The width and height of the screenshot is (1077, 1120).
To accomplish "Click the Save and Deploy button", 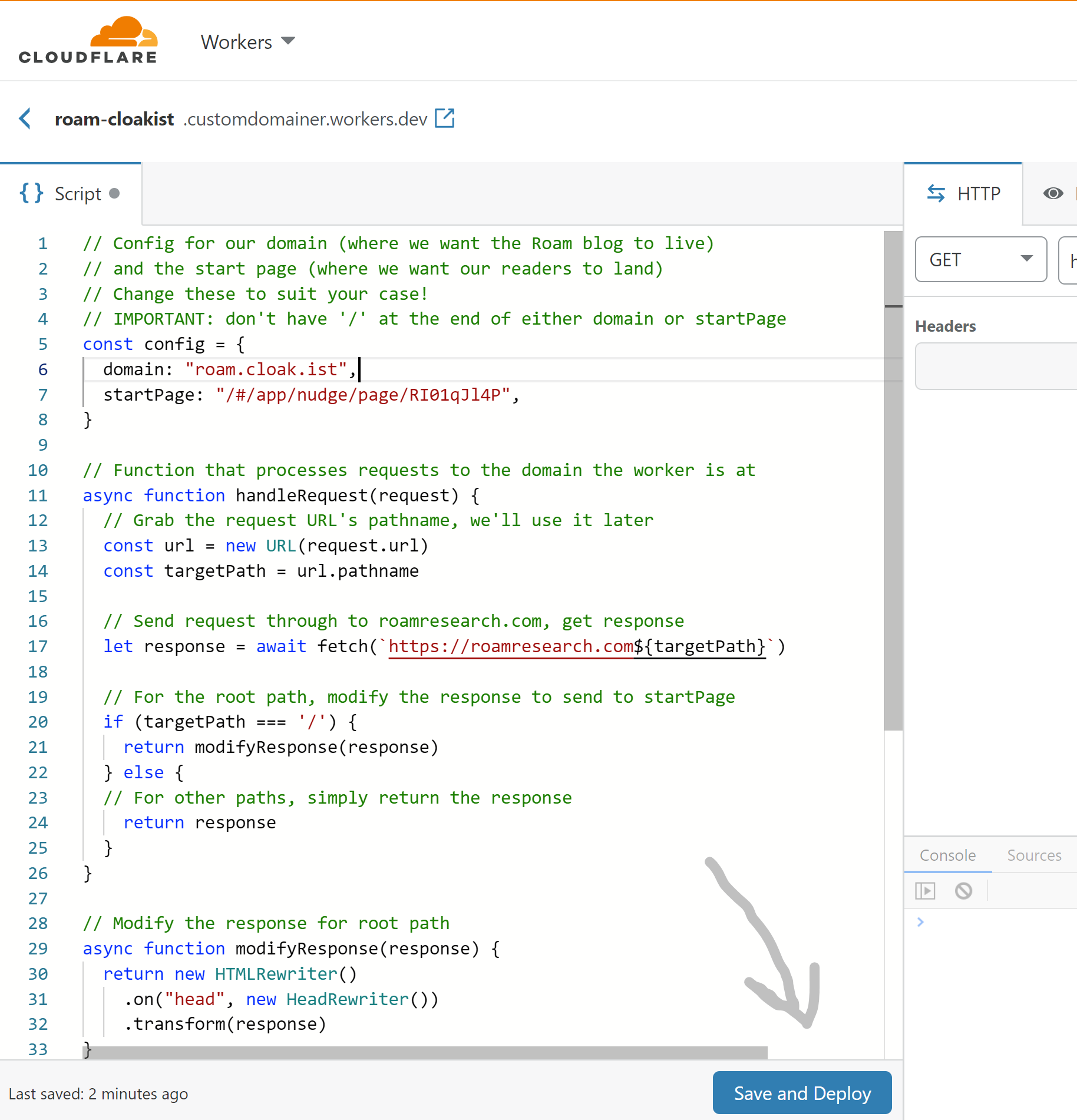I will coord(802,1093).
